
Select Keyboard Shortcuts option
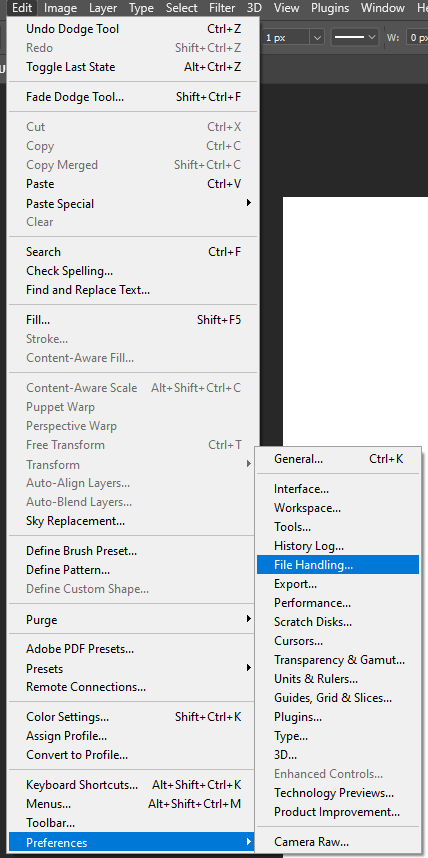pyautogui.click(x=133, y=785)
